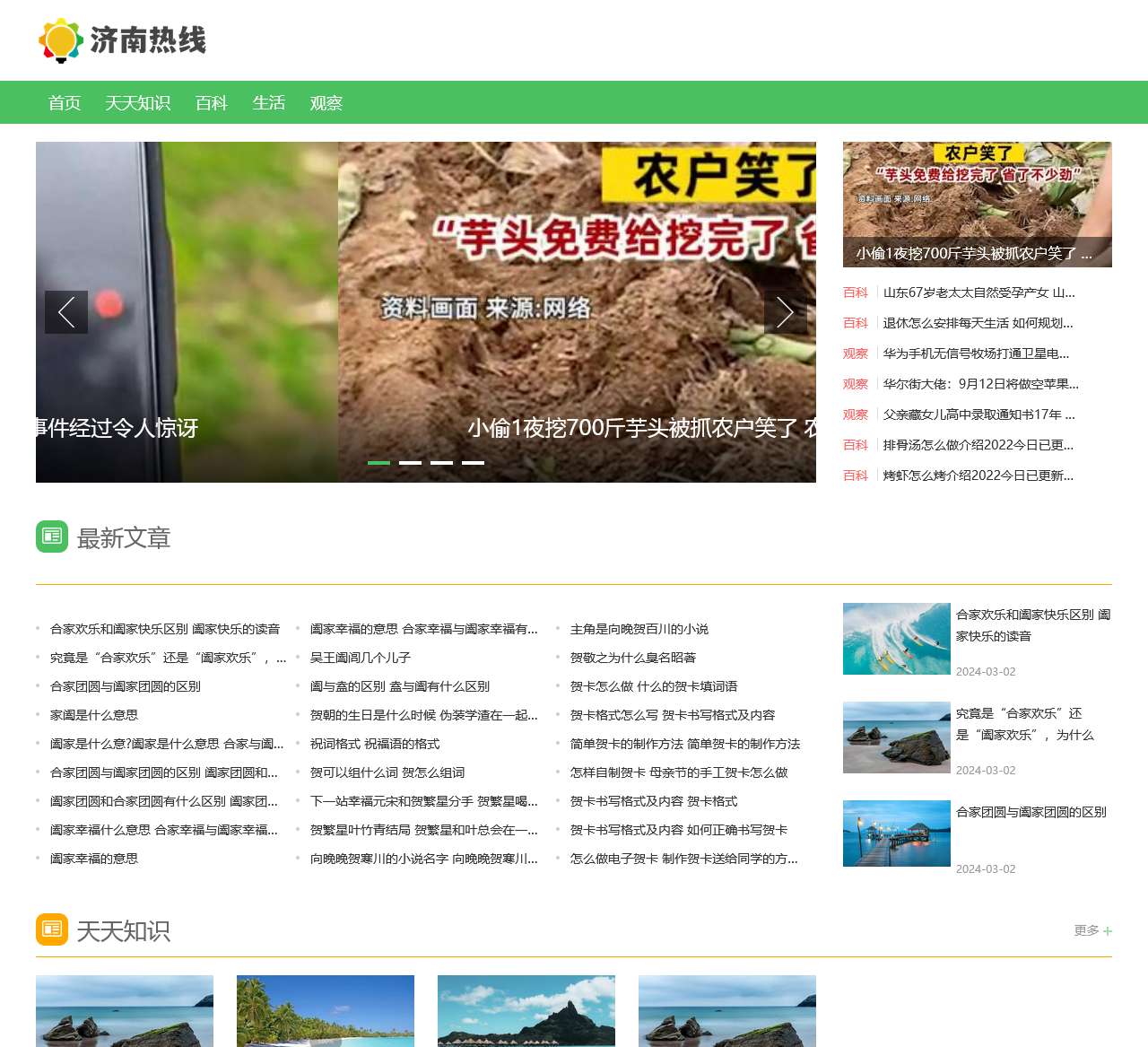
Task: Click the orange 天天知识 section icon
Action: click(52, 929)
